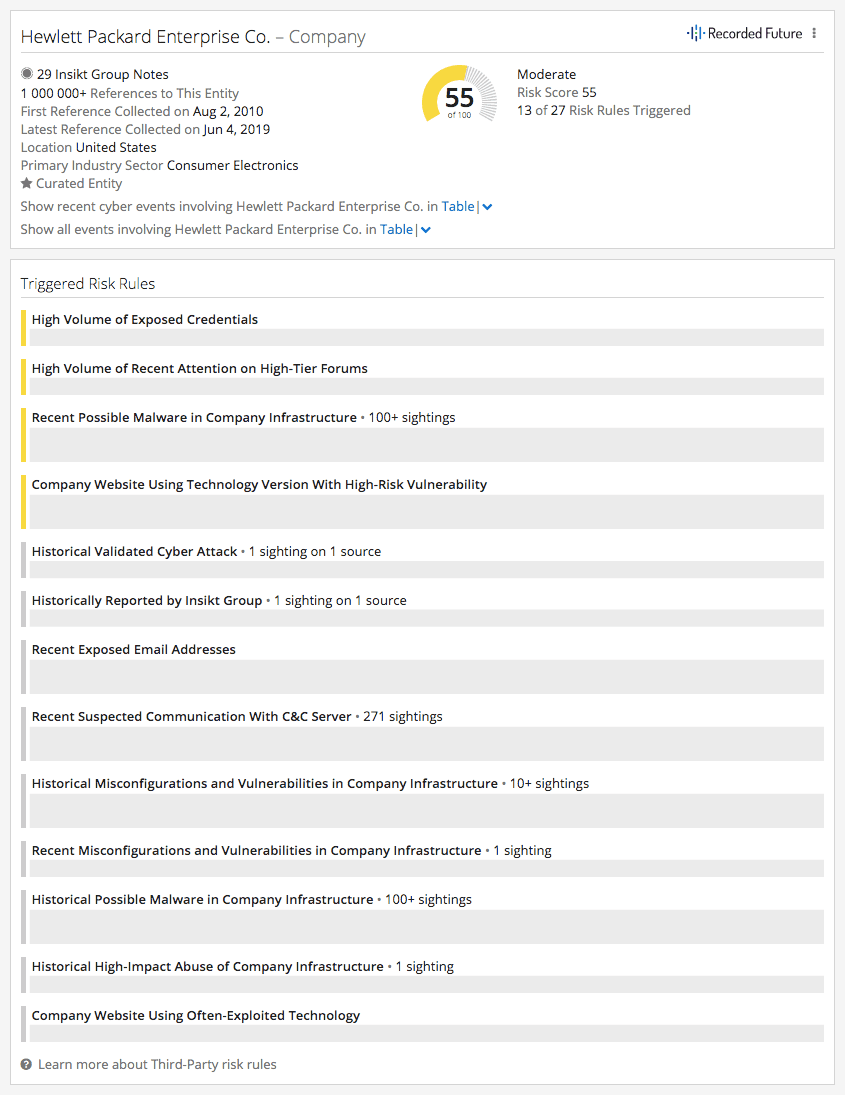
Task: Expand dropdown next to recent cyber events Table
Action: point(487,207)
